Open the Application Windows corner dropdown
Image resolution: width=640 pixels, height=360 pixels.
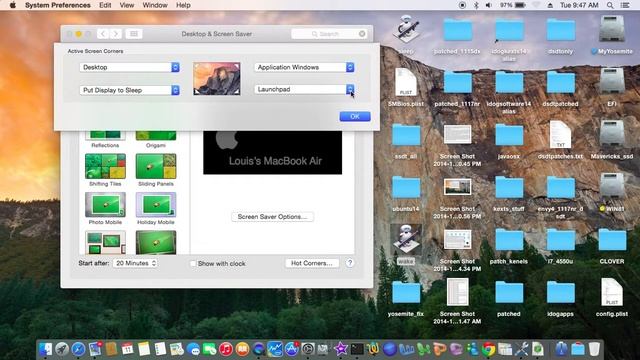(x=304, y=67)
